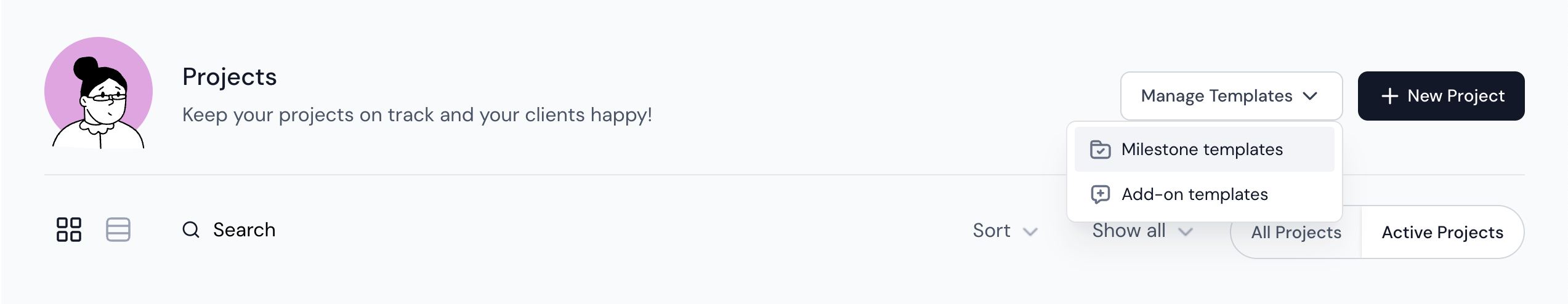The image size is (1568, 304).
Task: Click the magnifier search icon
Action: click(x=191, y=230)
